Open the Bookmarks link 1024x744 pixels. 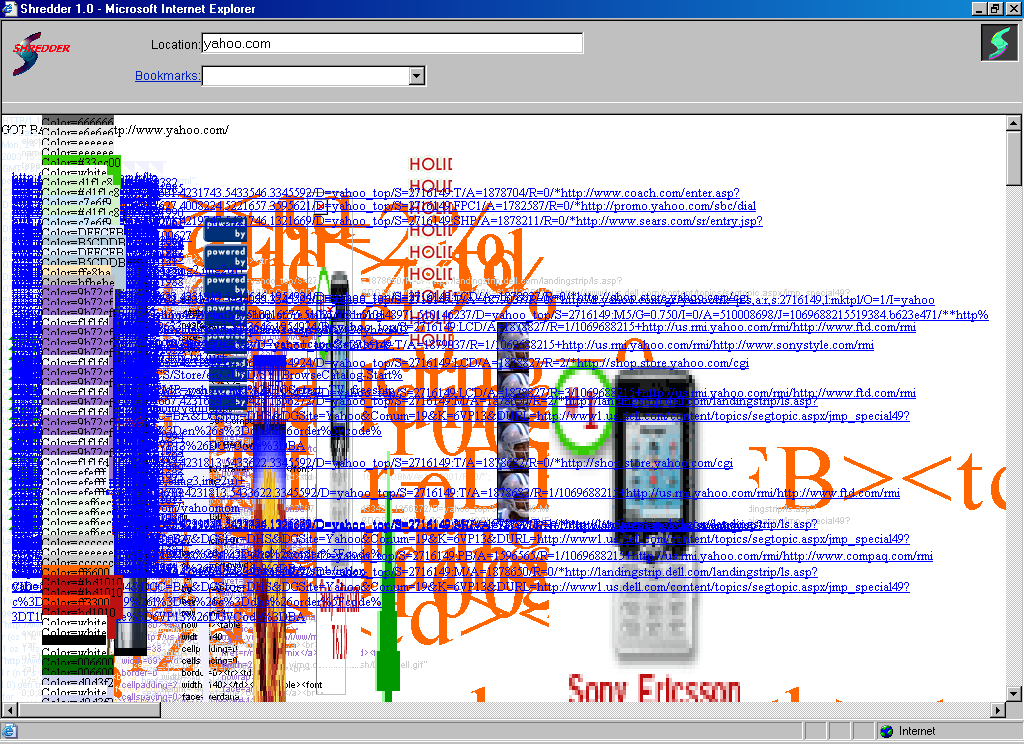pyautogui.click(x=167, y=76)
